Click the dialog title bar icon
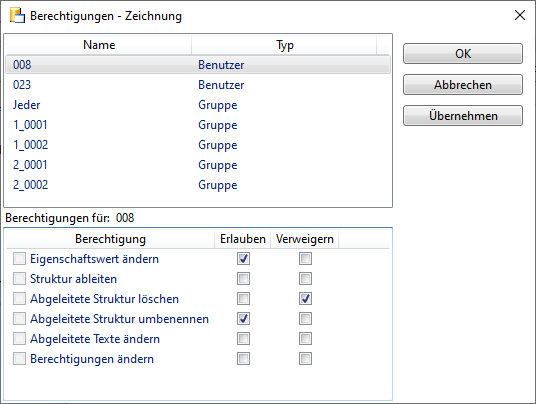Viewport: 536px width, 404px height. coord(17,16)
